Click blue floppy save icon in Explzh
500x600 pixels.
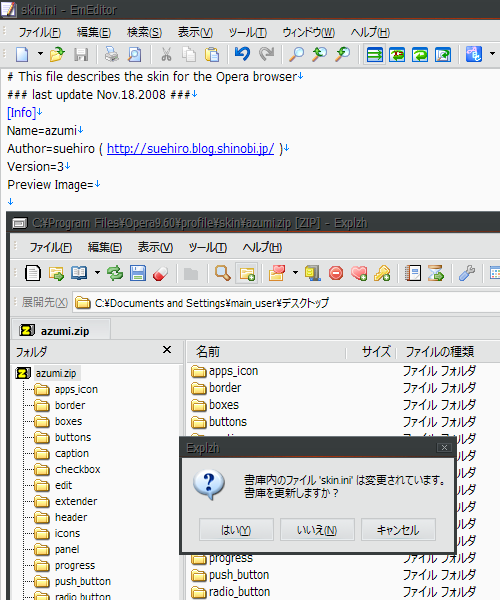138,273
